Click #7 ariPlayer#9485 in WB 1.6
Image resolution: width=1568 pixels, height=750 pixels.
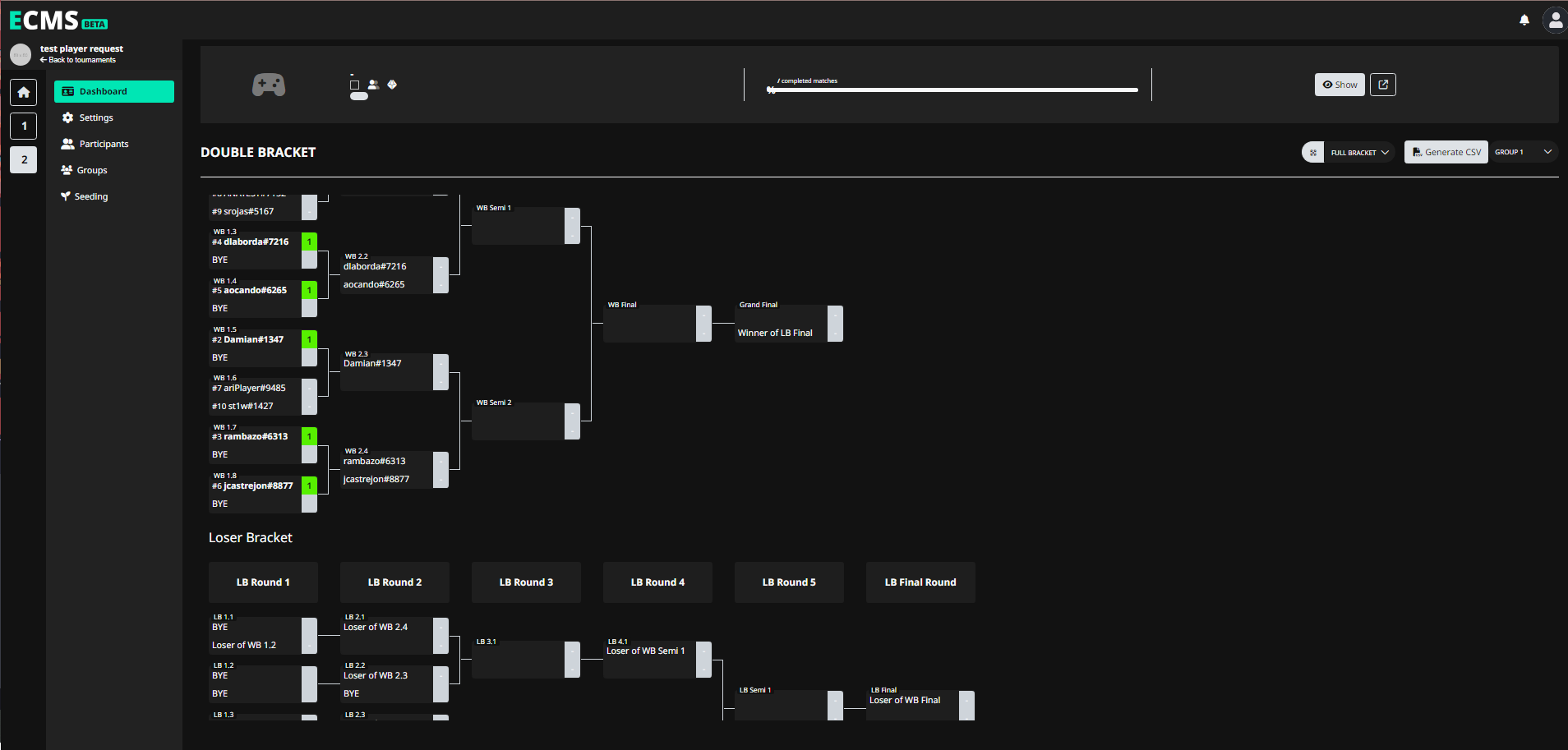(x=249, y=388)
